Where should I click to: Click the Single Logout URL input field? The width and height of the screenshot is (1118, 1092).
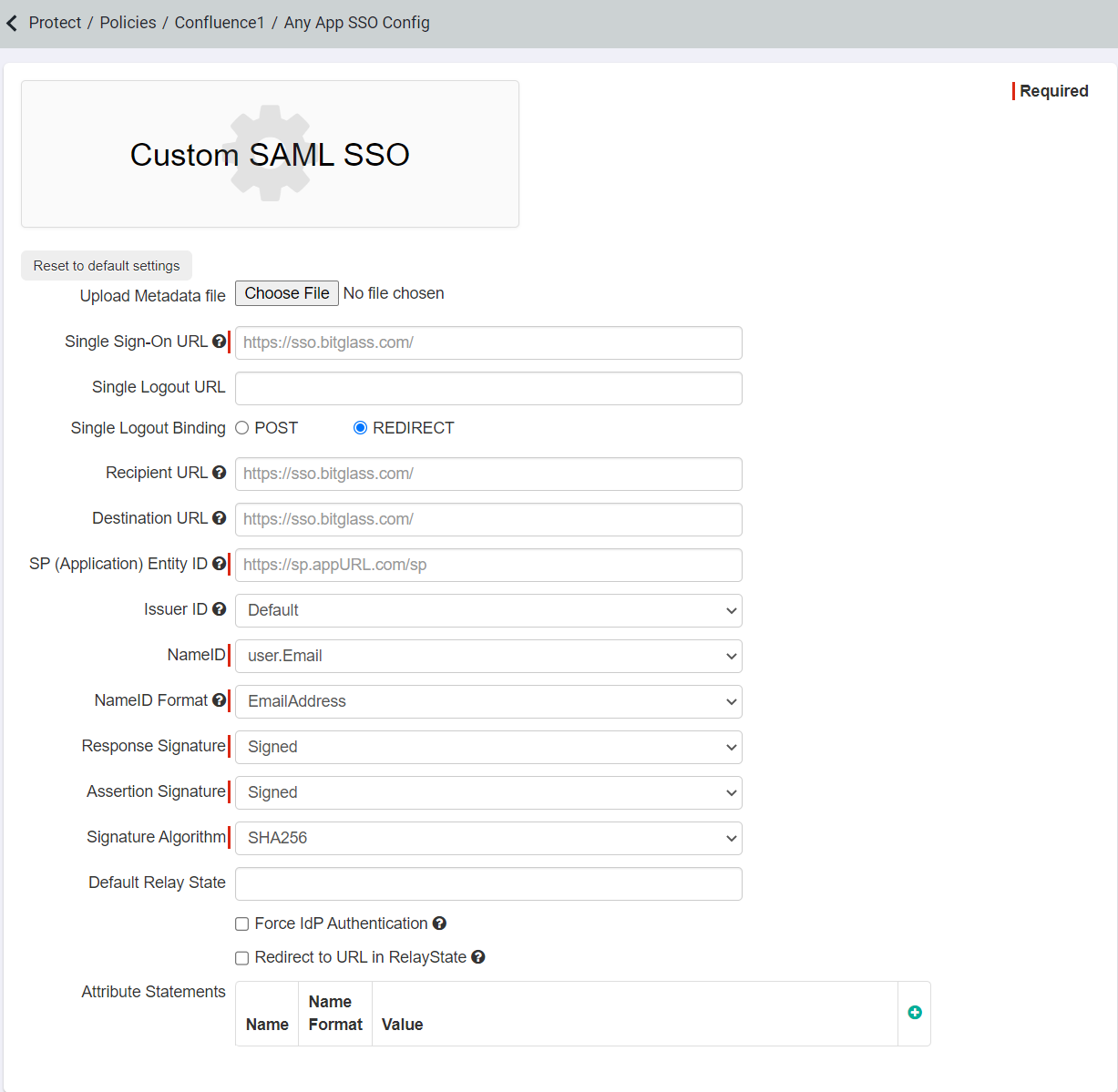tap(488, 388)
